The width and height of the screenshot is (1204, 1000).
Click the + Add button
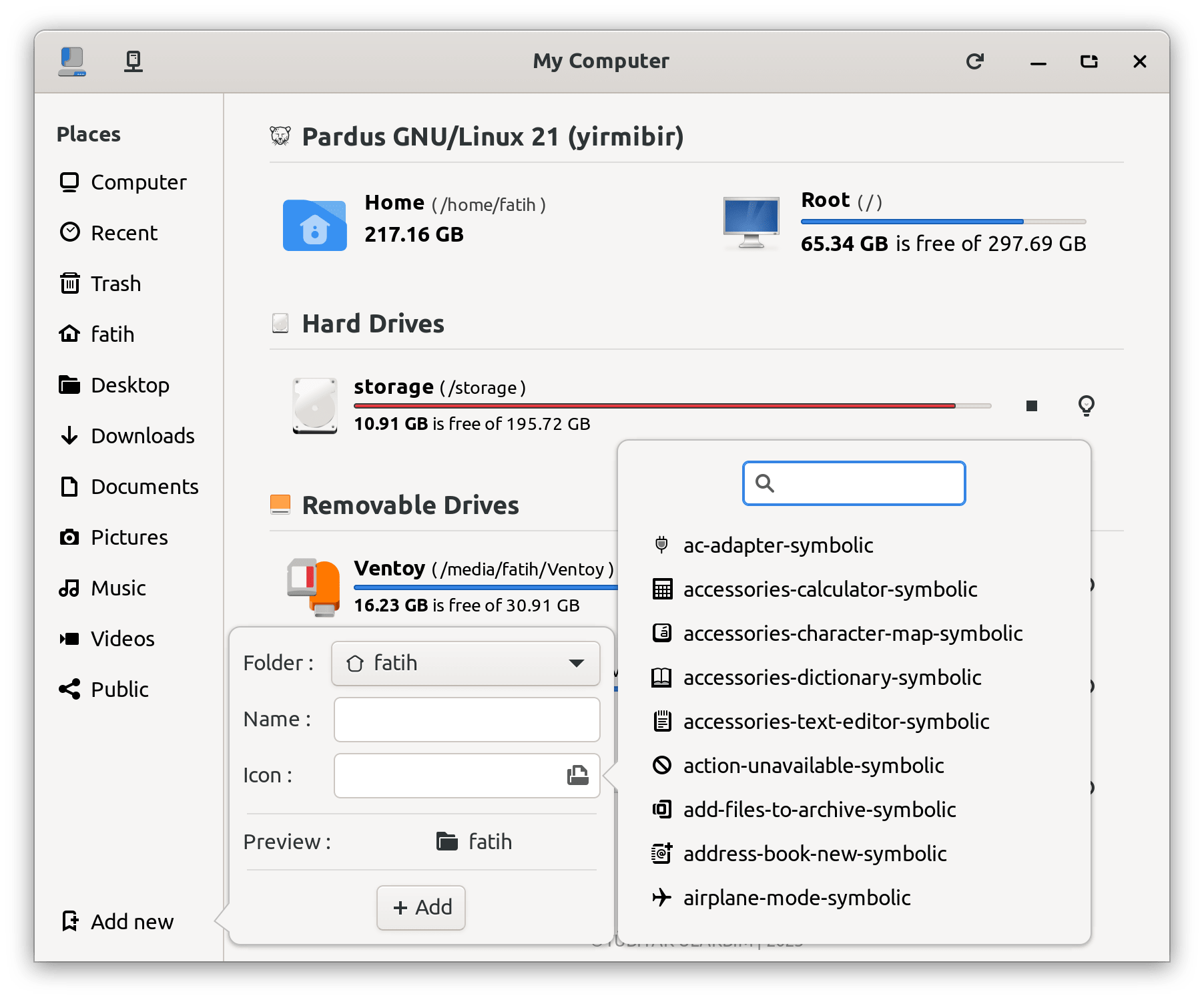[x=421, y=908]
